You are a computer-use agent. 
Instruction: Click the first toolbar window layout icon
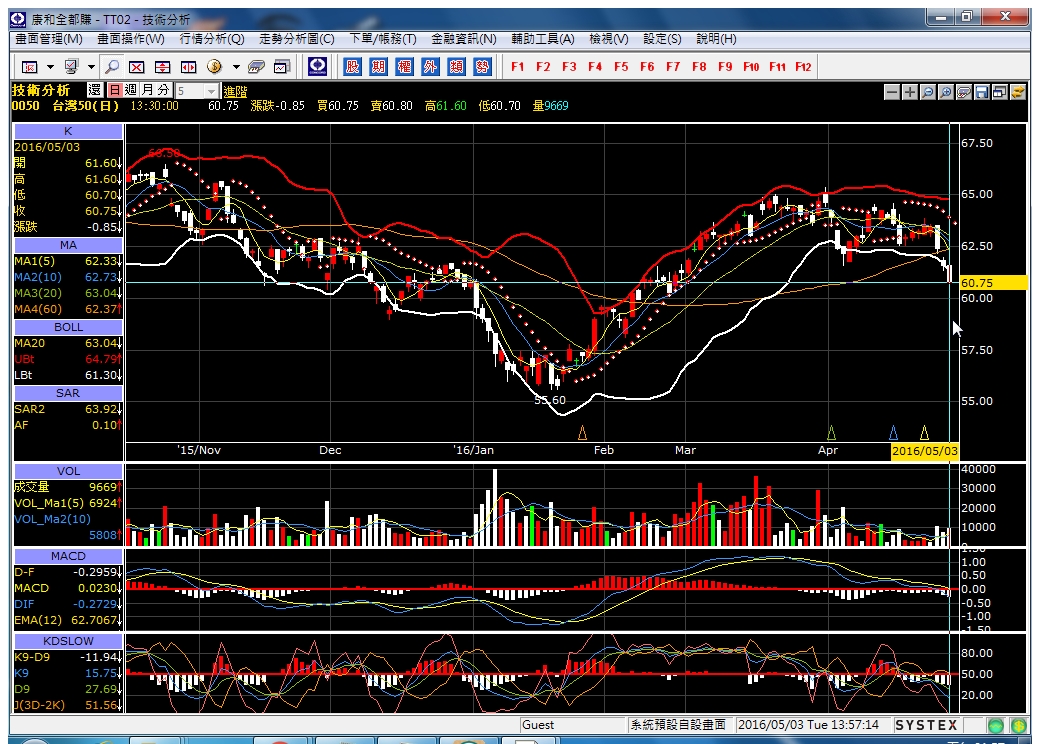coord(30,66)
